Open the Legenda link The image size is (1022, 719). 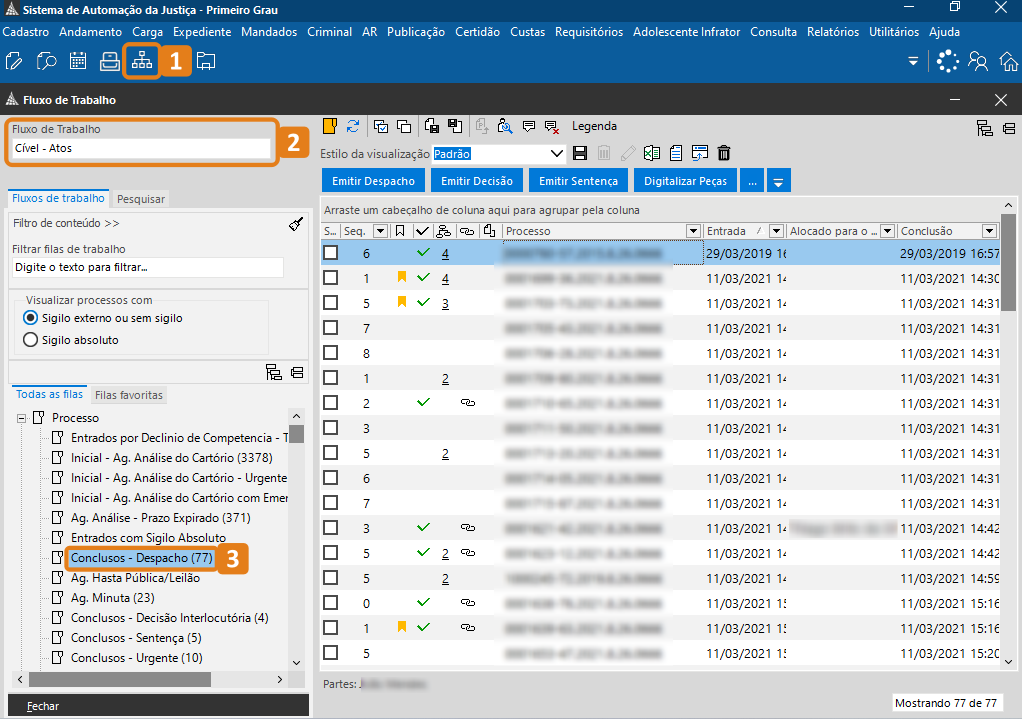pos(594,126)
